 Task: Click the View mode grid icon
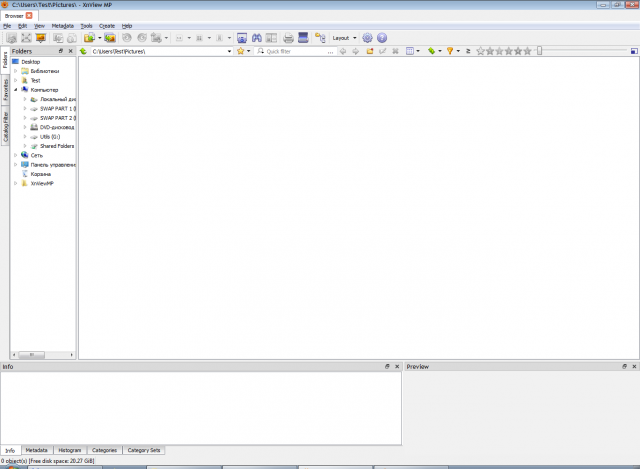click(x=410, y=51)
